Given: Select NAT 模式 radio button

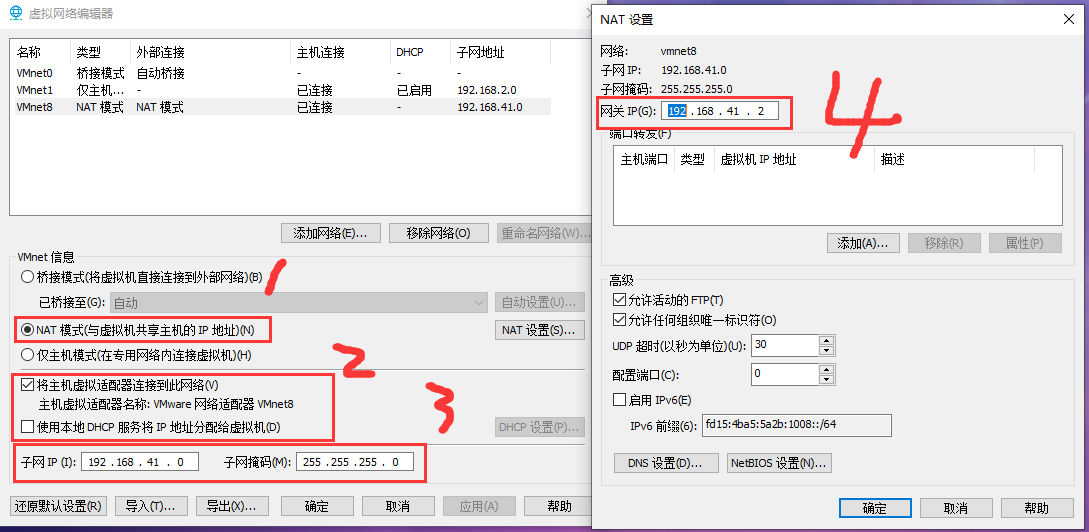Looking at the screenshot, I should click(x=27, y=330).
